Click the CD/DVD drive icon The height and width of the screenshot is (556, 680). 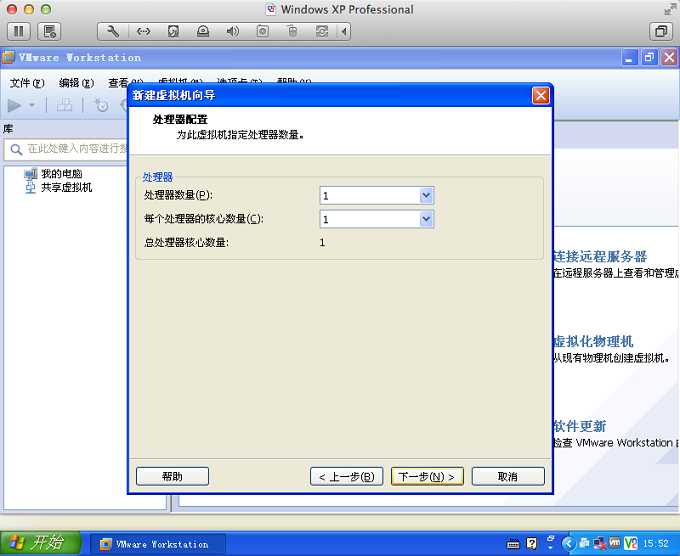(x=203, y=31)
